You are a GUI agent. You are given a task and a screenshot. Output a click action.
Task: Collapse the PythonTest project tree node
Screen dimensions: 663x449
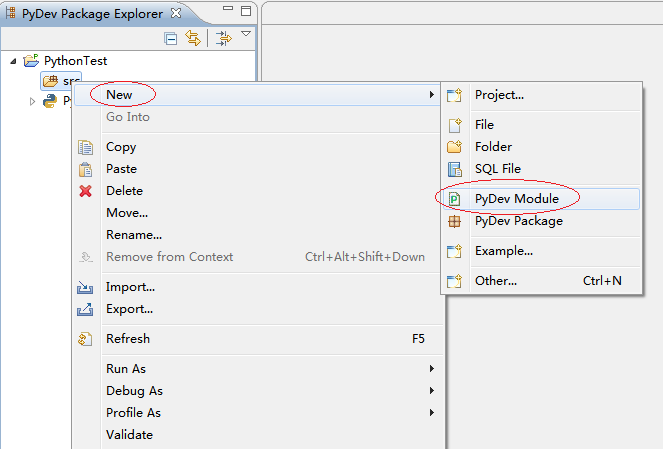[x=14, y=61]
